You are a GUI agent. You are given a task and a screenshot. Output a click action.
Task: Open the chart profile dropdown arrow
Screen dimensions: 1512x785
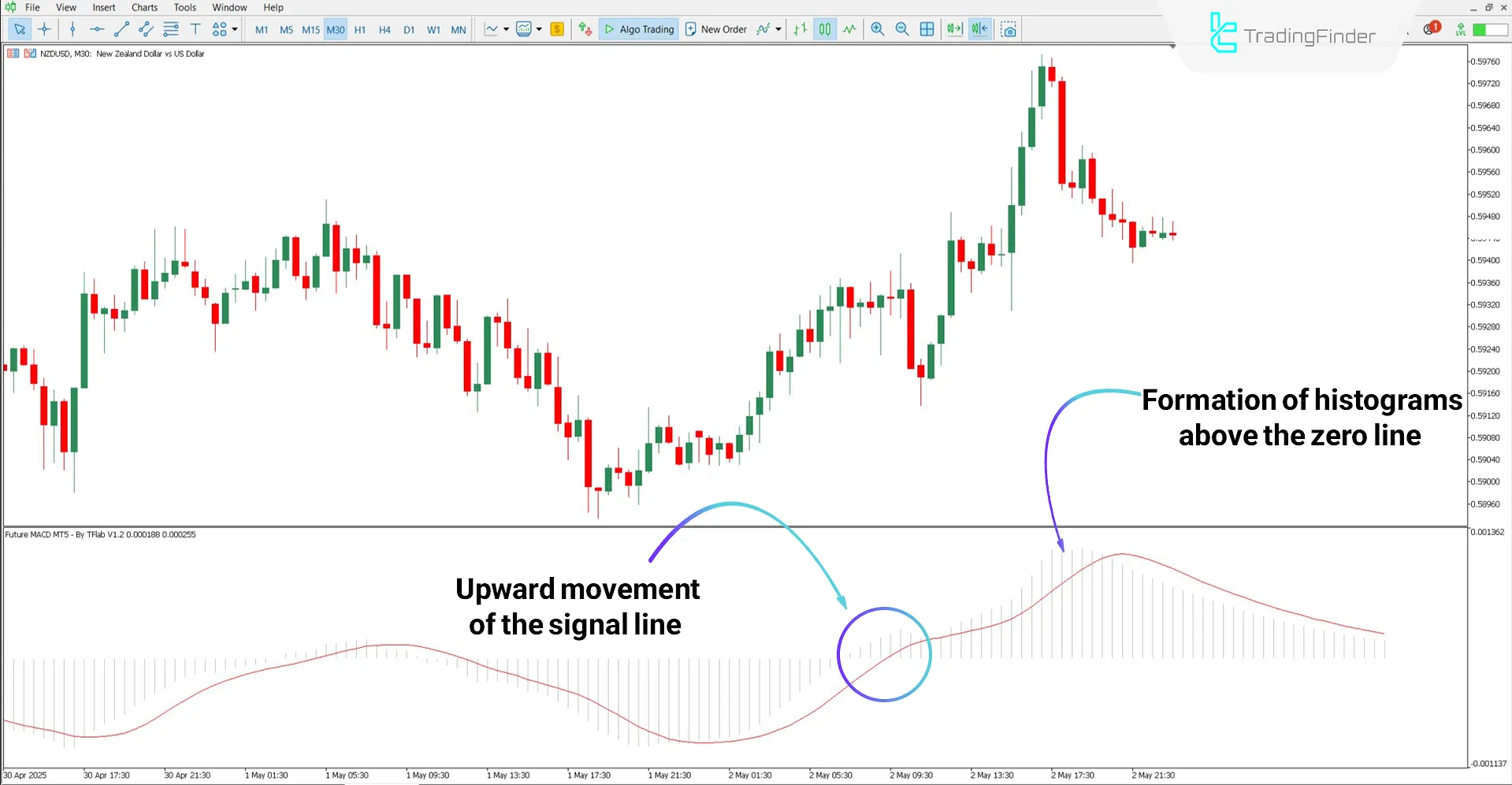(539, 29)
